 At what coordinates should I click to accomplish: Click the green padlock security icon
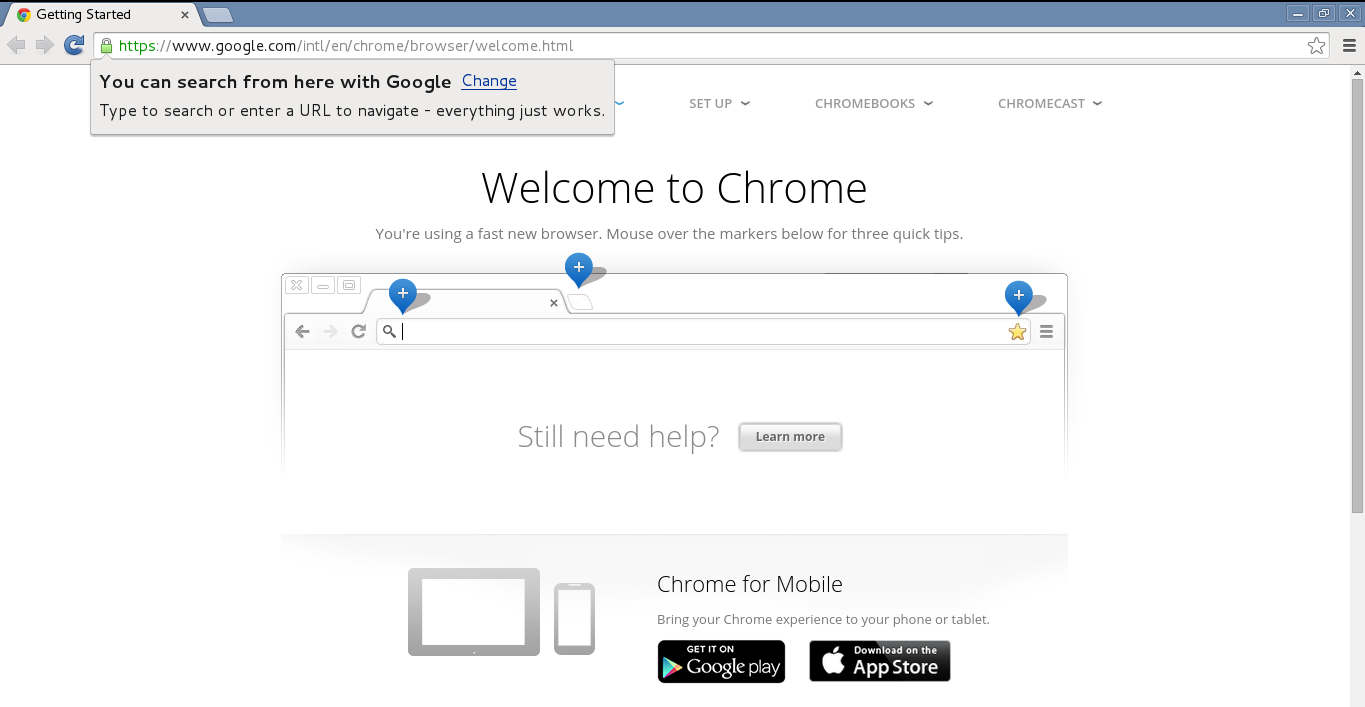point(106,46)
